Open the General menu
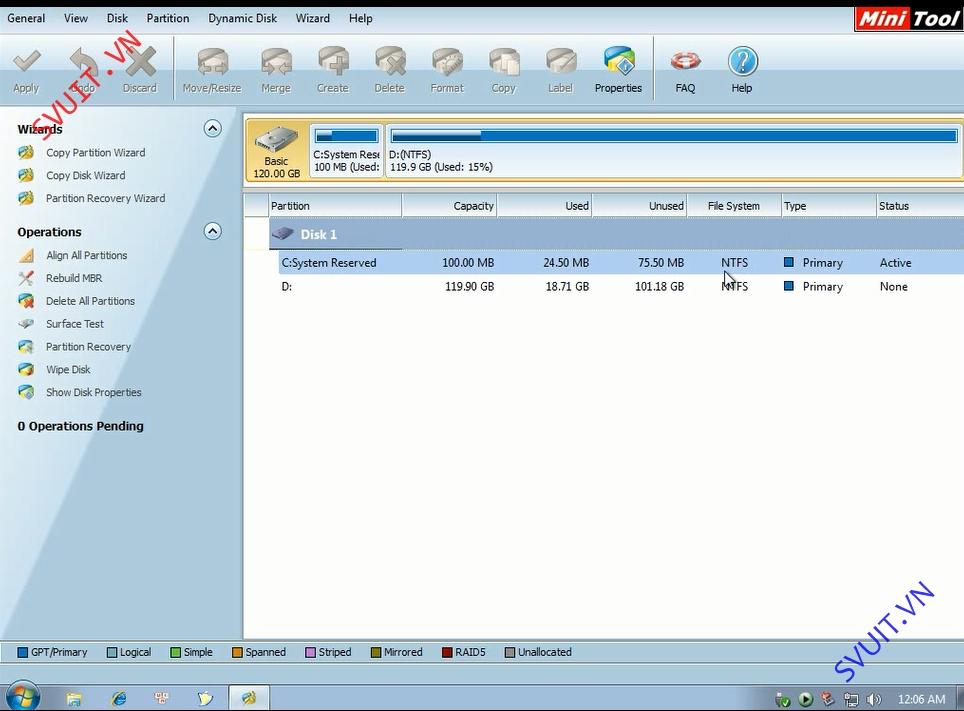964x711 pixels. [x=26, y=18]
